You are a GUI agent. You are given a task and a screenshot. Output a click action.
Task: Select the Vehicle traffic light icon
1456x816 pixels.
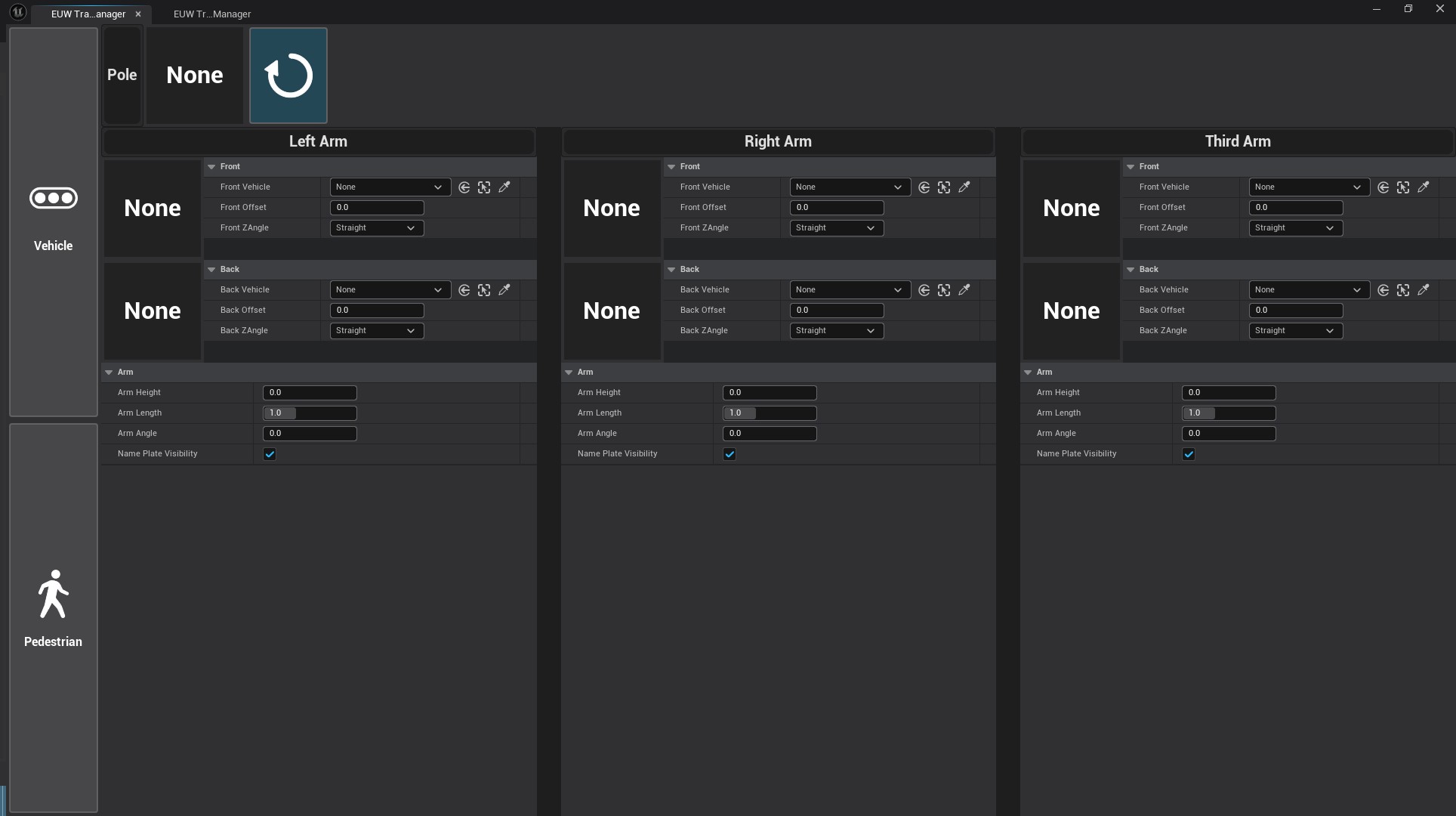pos(53,199)
